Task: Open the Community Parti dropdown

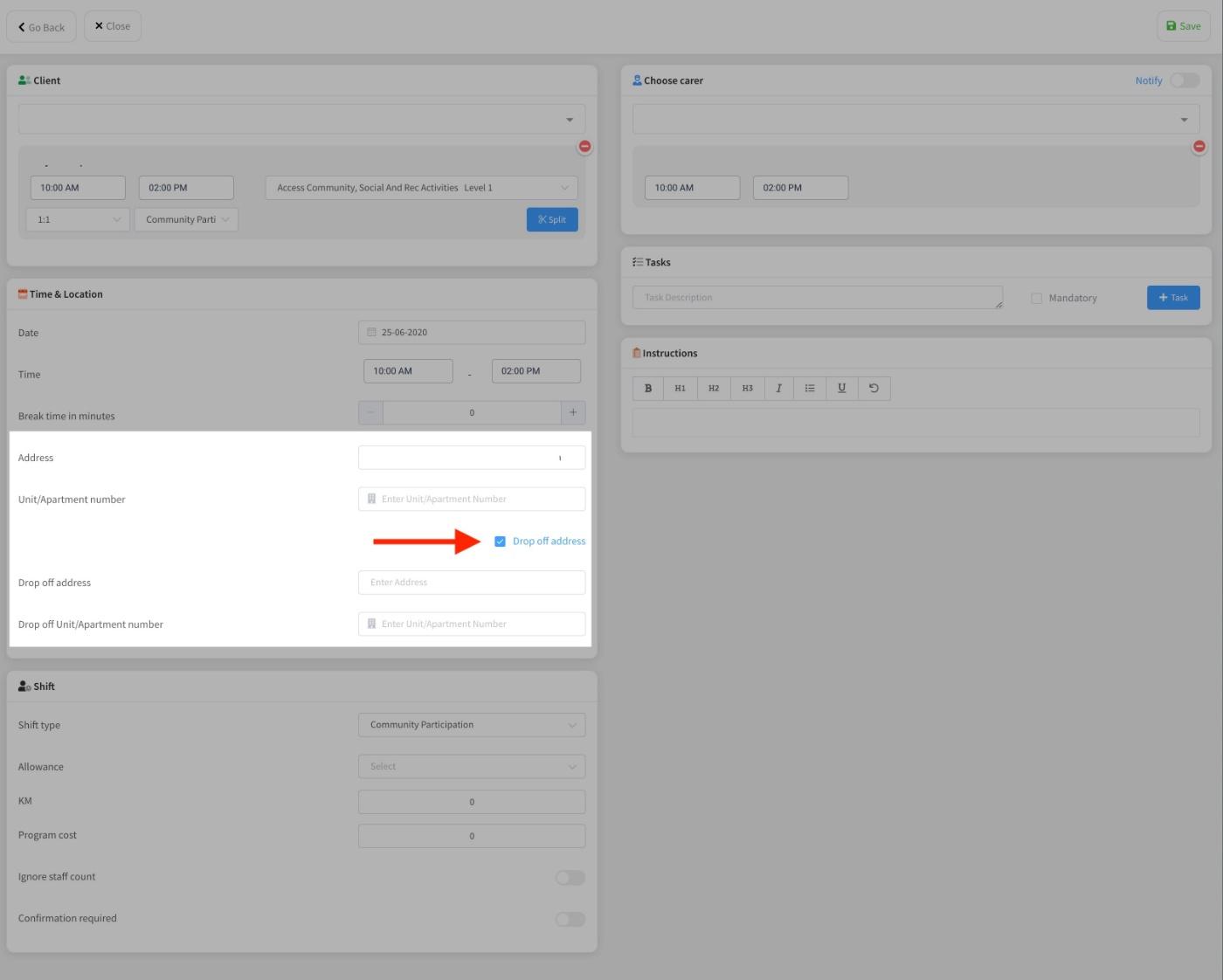Action: tap(186, 220)
